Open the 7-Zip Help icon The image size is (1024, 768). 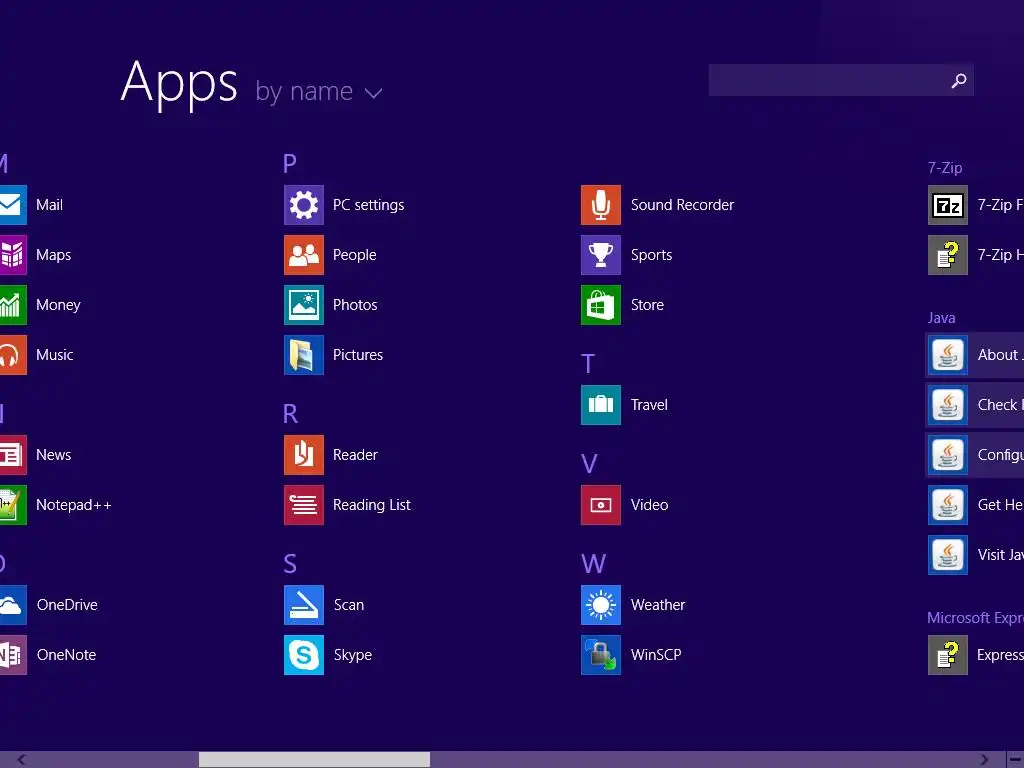click(948, 255)
